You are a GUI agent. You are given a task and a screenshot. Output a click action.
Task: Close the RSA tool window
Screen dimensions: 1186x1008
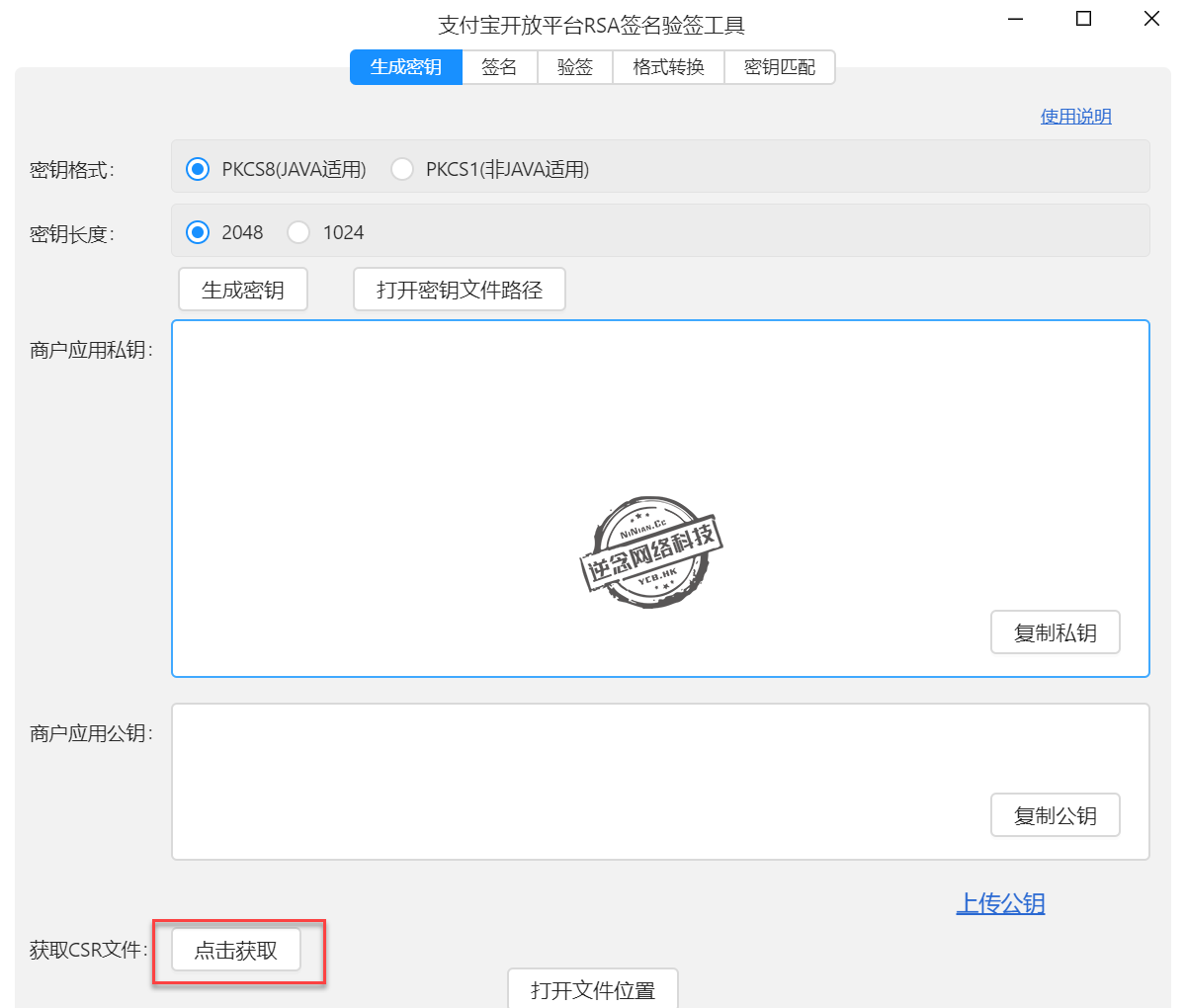[1151, 19]
